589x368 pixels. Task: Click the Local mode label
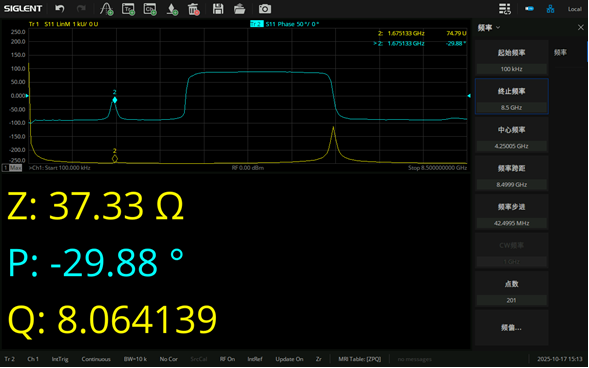pos(574,9)
